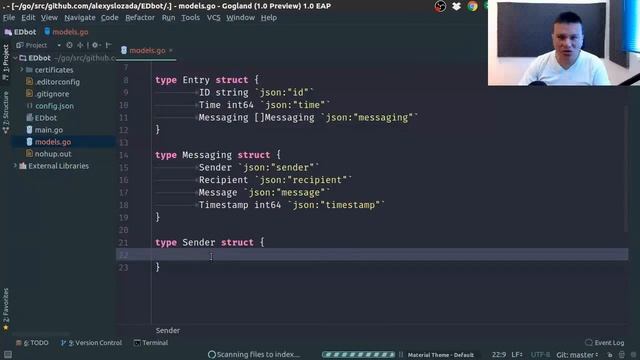Viewport: 640px width, 360px height.
Task: Hide the Project panel with pin icon
Action: 108,45
